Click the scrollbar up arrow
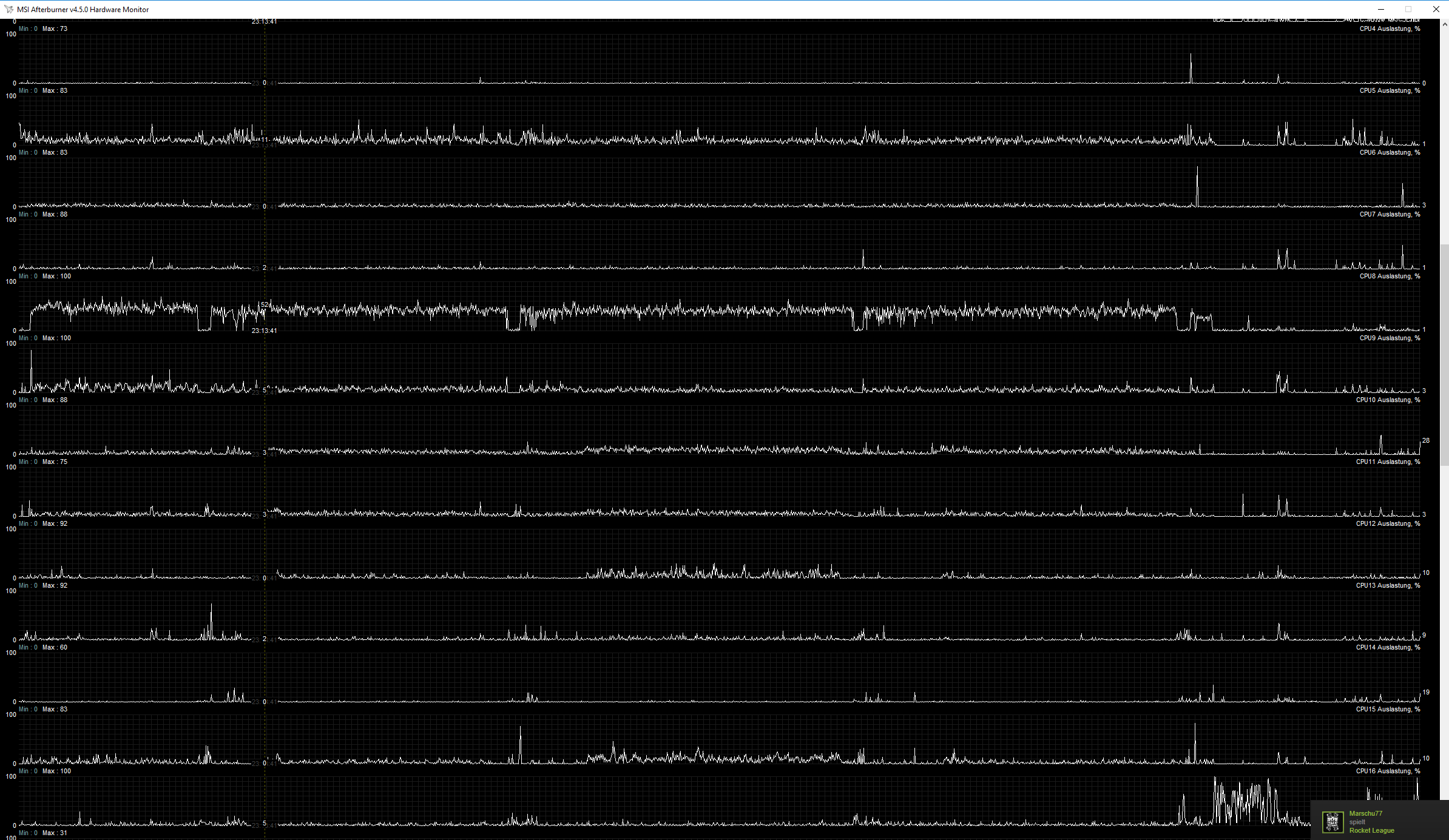Image resolution: width=1449 pixels, height=840 pixels. click(x=1444, y=24)
